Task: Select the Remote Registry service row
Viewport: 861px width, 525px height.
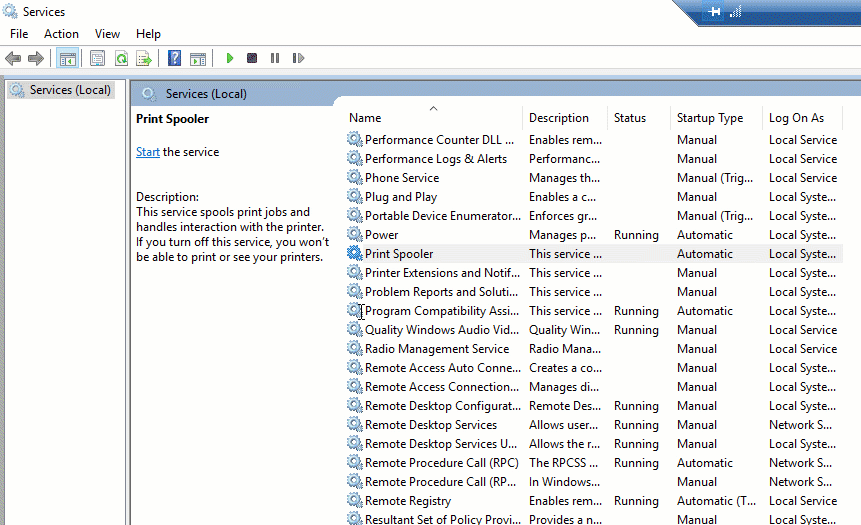Action: 407,501
